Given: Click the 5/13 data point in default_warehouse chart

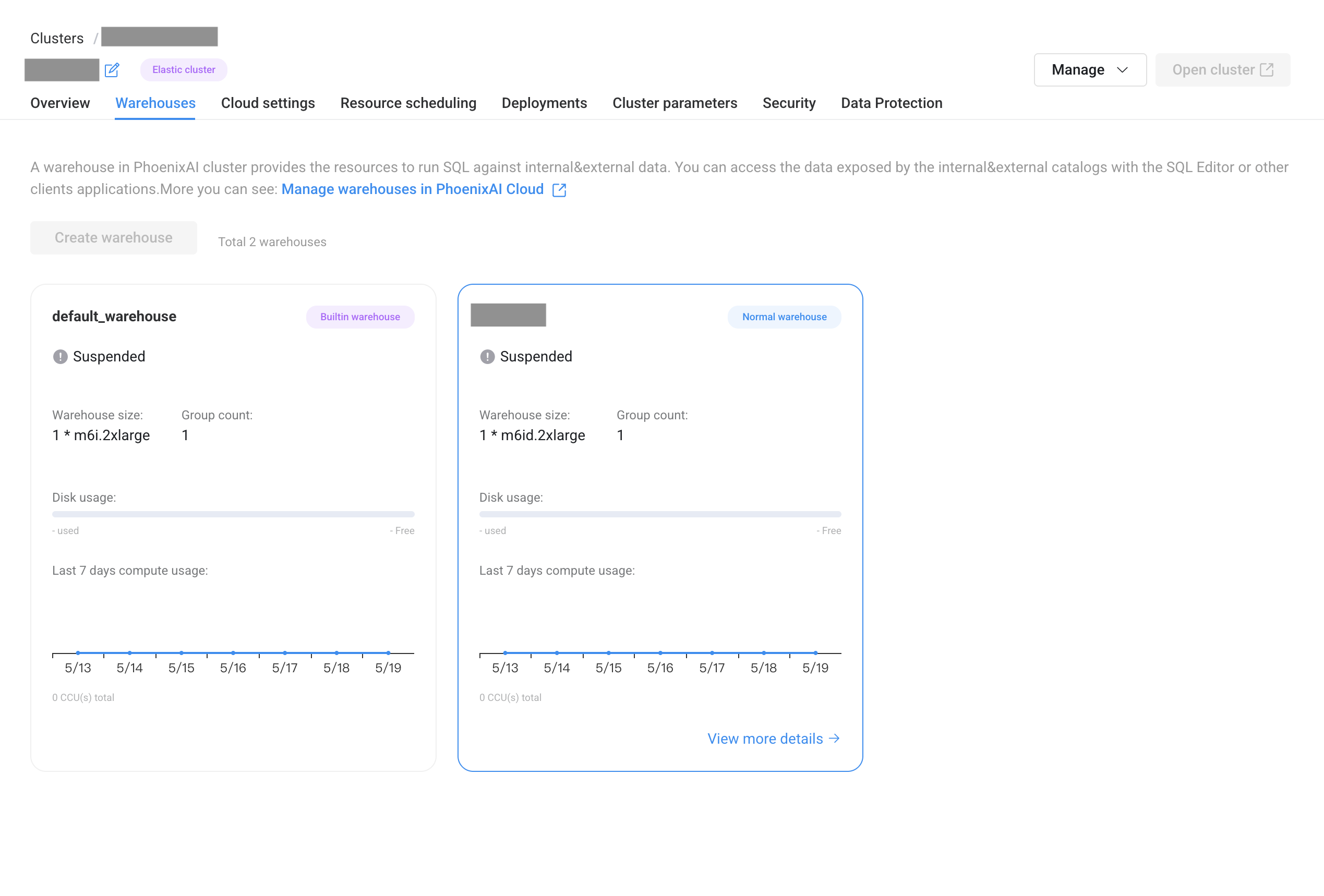Looking at the screenshot, I should (78, 653).
